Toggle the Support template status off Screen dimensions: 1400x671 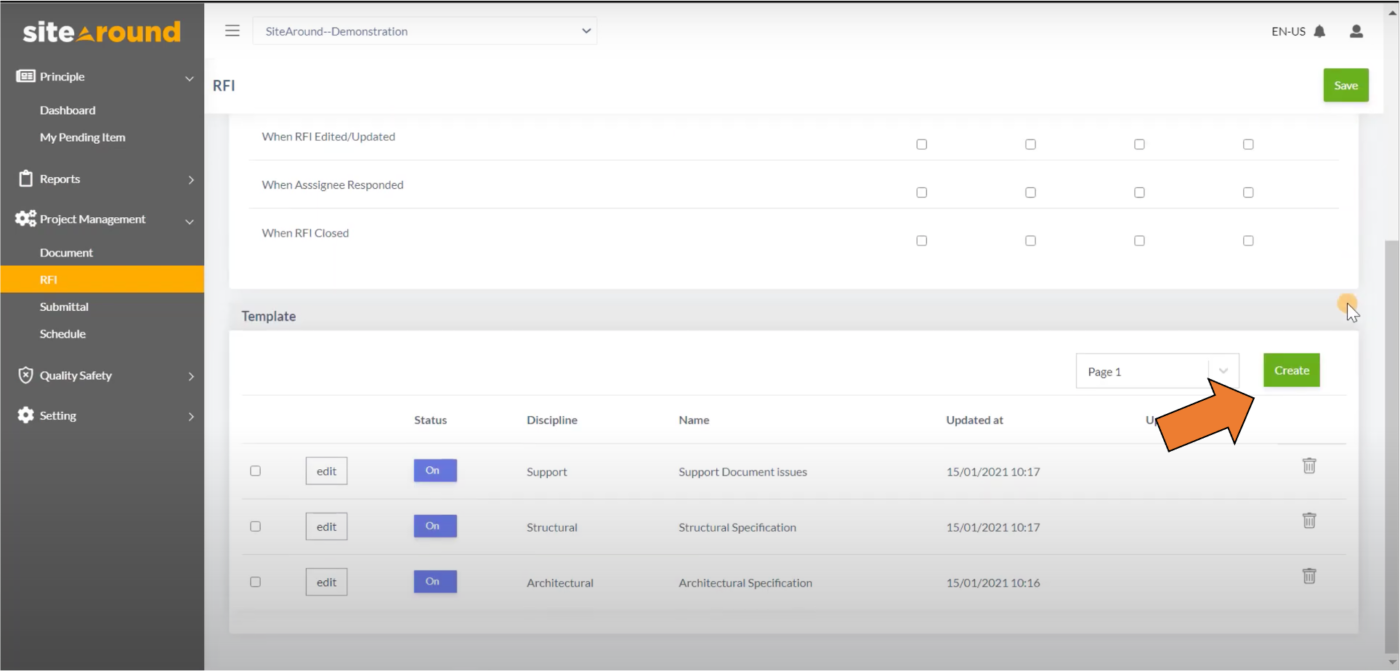click(434, 470)
